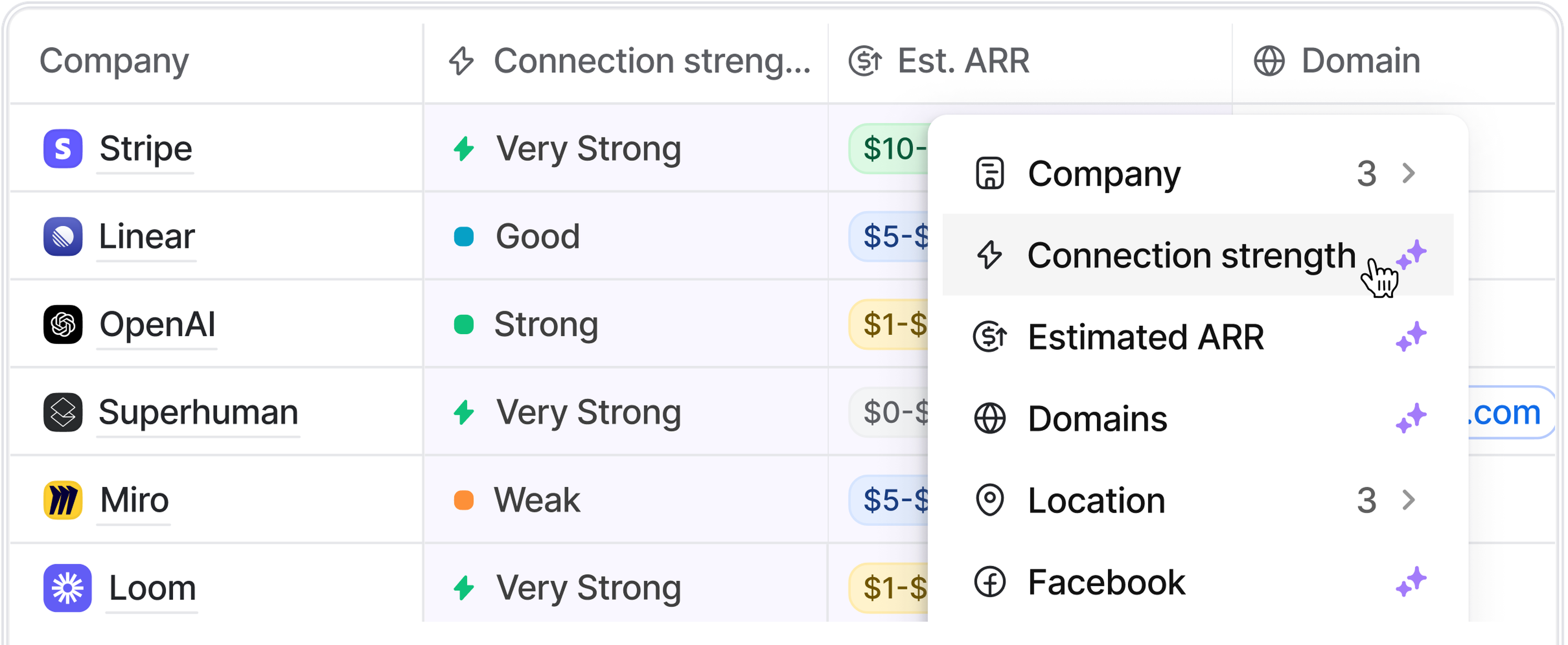Open the Superhuman company record link
Image resolution: width=1568 pixels, height=645 pixels.
[x=198, y=413]
